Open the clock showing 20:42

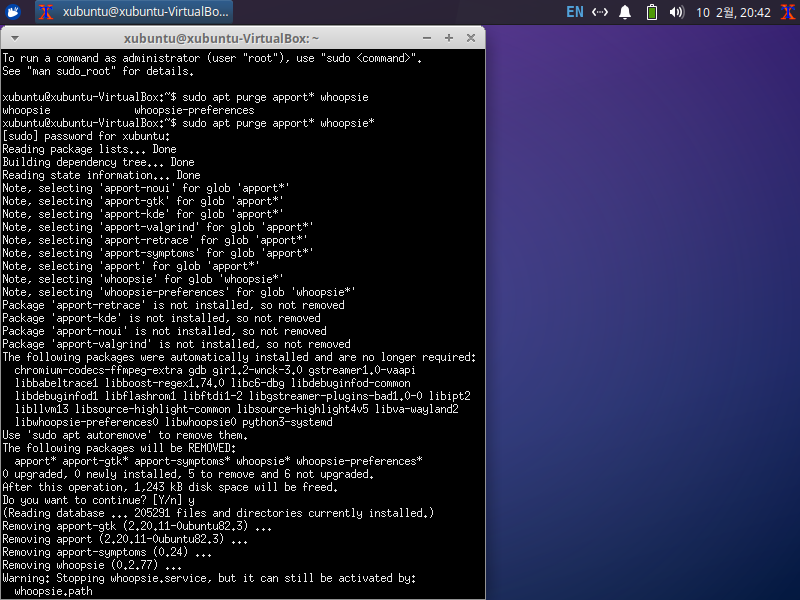(733, 12)
